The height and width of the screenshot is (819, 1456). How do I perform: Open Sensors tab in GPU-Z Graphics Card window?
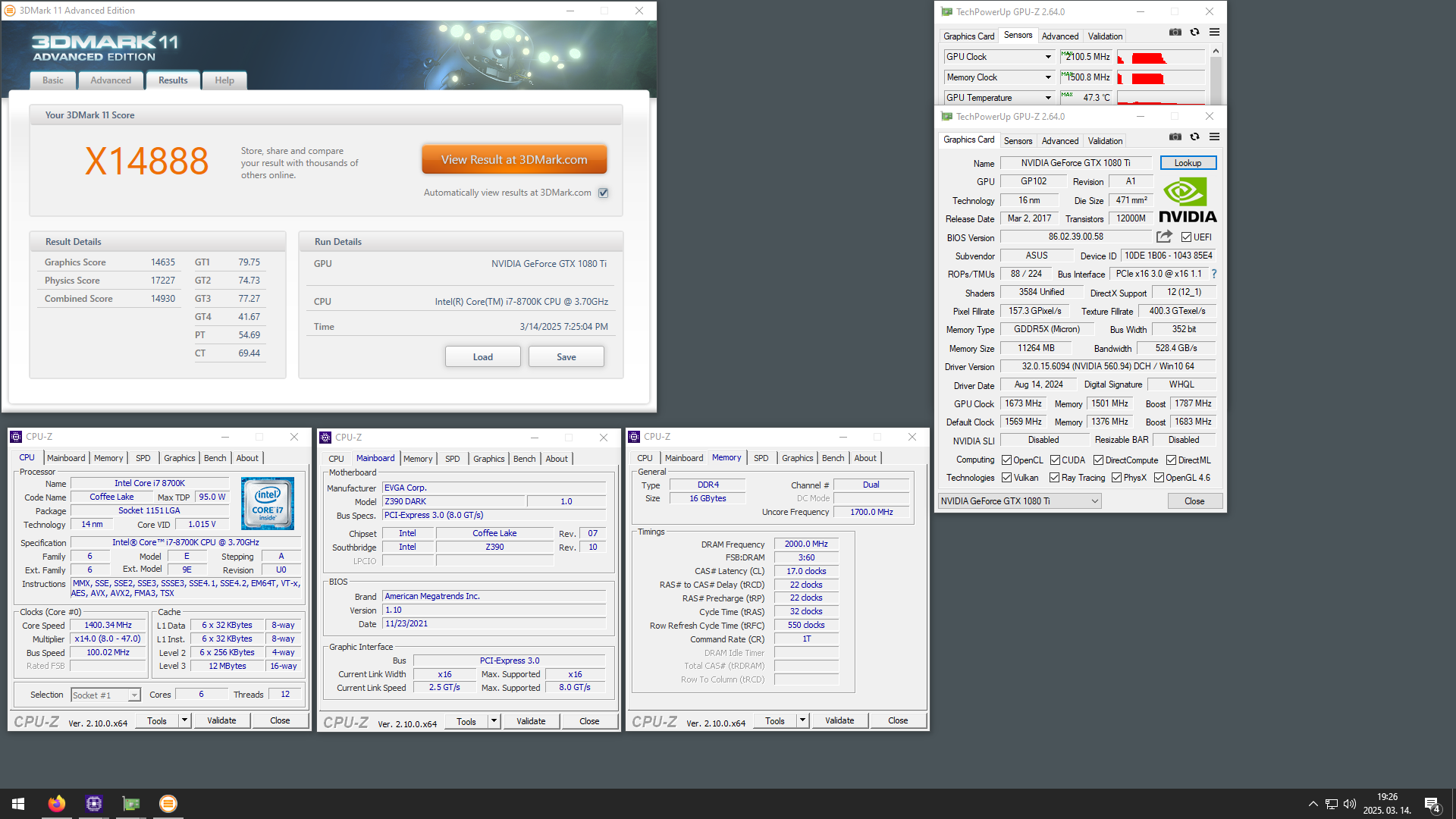tap(1018, 141)
